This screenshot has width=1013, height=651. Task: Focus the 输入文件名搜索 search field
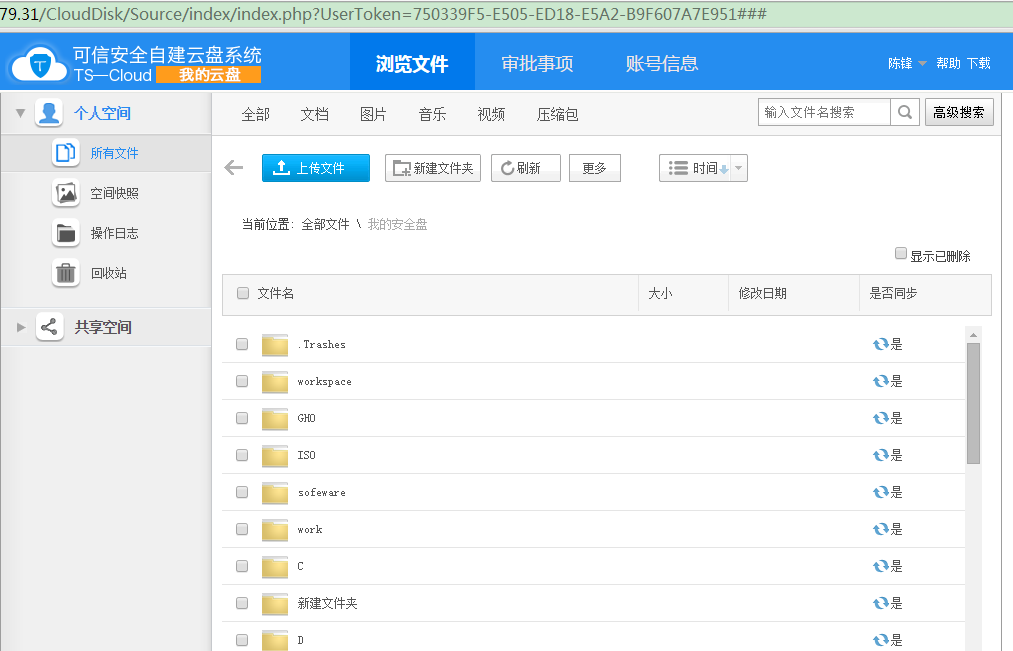click(x=824, y=112)
